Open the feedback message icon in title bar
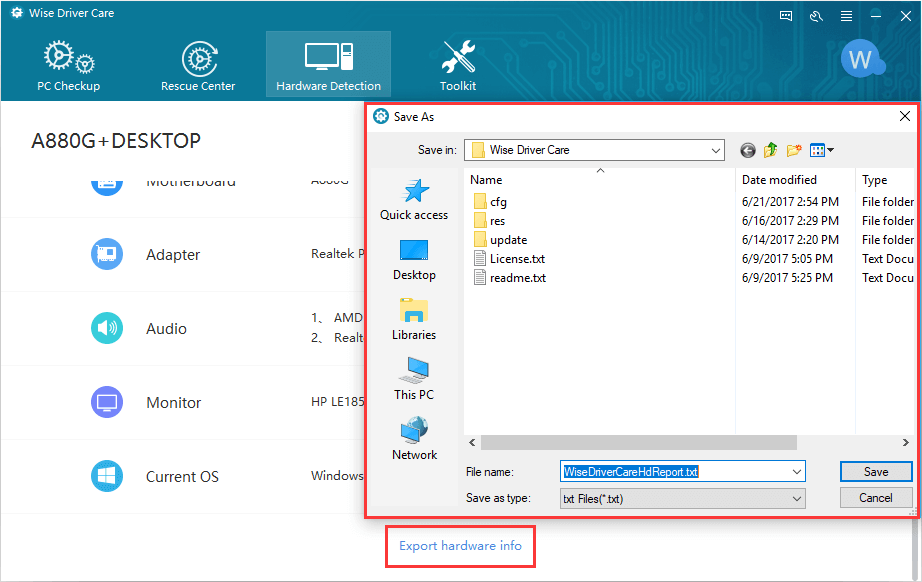Screen dimensions: 922x582 pyautogui.click(x=786, y=16)
